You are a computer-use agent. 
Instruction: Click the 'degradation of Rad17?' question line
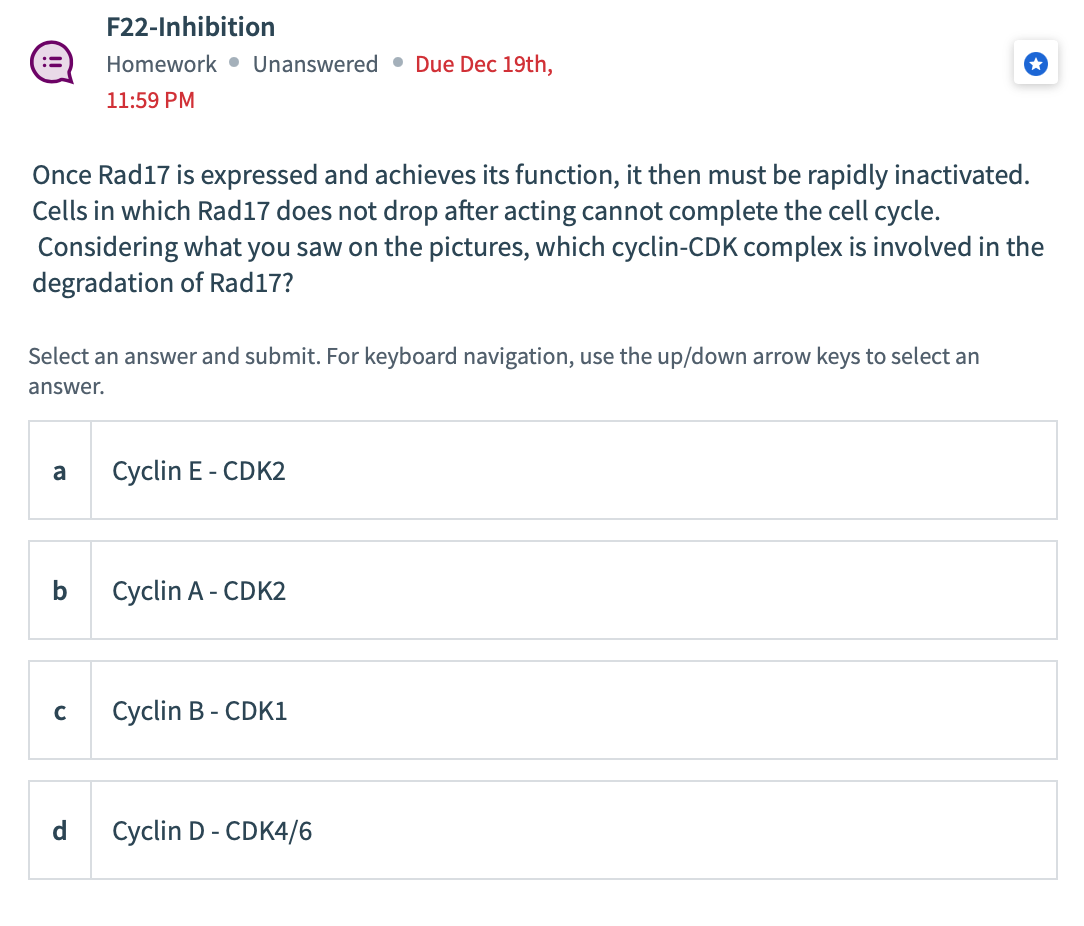tap(163, 283)
